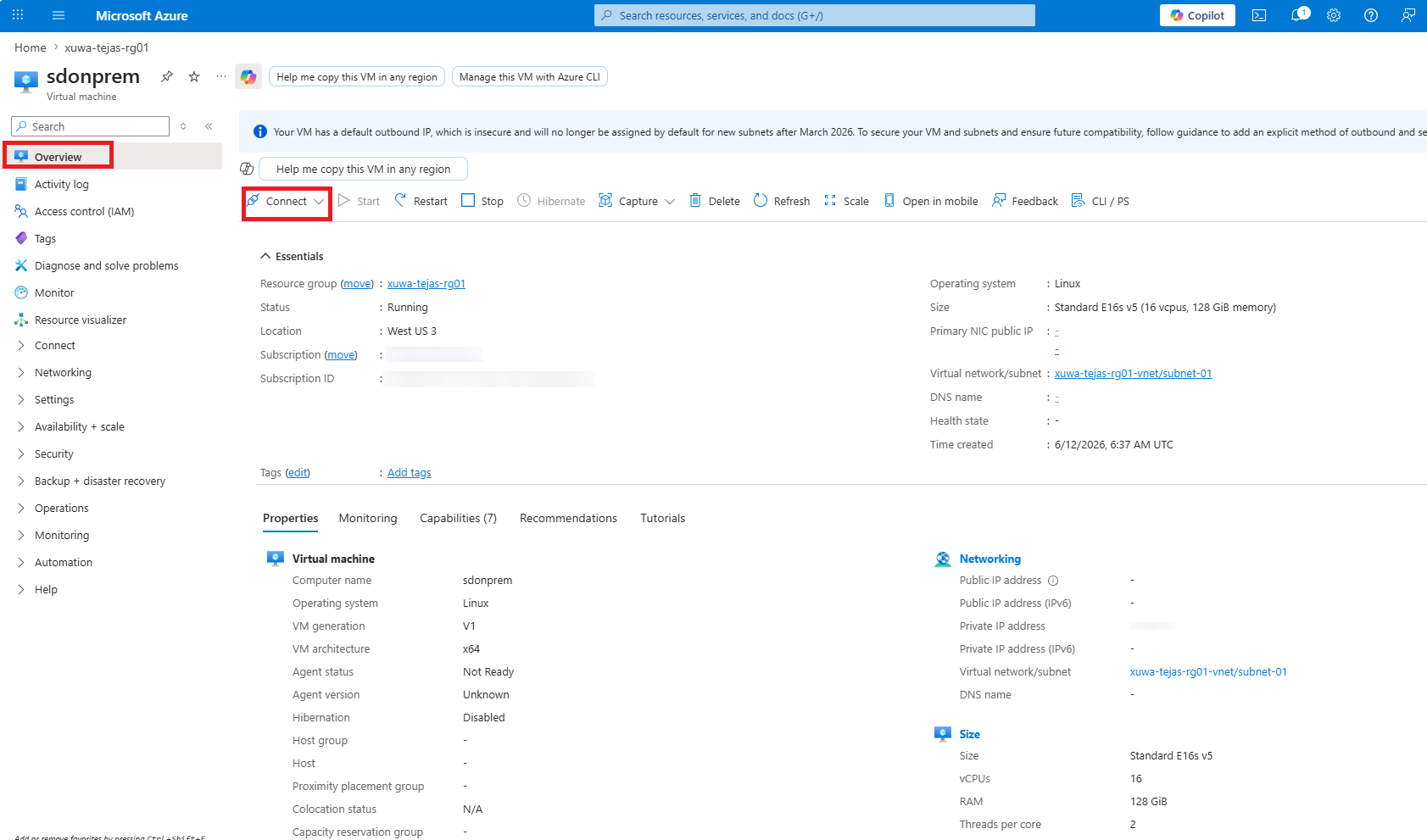Viewport: 1427px width, 840px height.
Task: Open the more options ellipsis next to the star
Action: 221,76
